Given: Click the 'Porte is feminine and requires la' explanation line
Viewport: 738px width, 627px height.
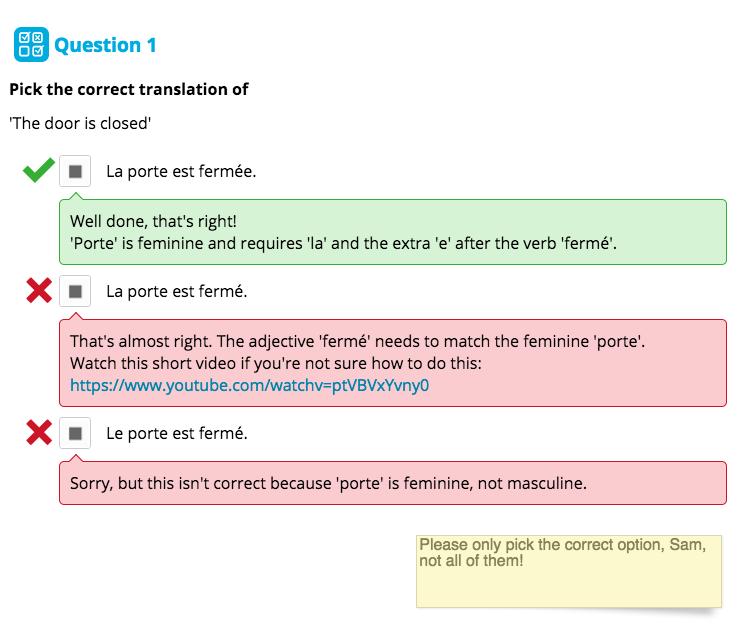Looking at the screenshot, I should [343, 243].
